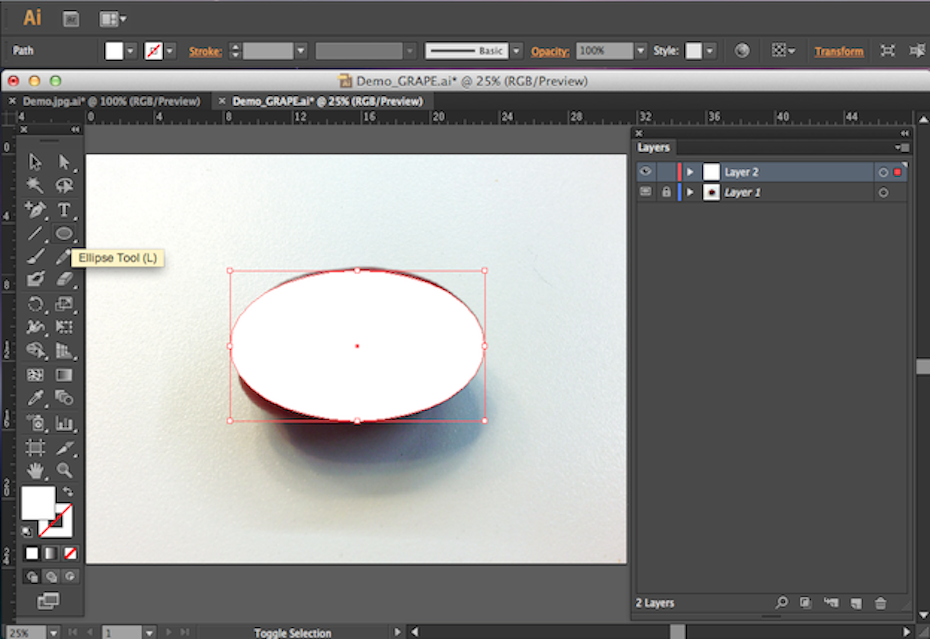Open the Stroke panel link
Image resolution: width=930 pixels, height=639 pixels.
(x=205, y=51)
